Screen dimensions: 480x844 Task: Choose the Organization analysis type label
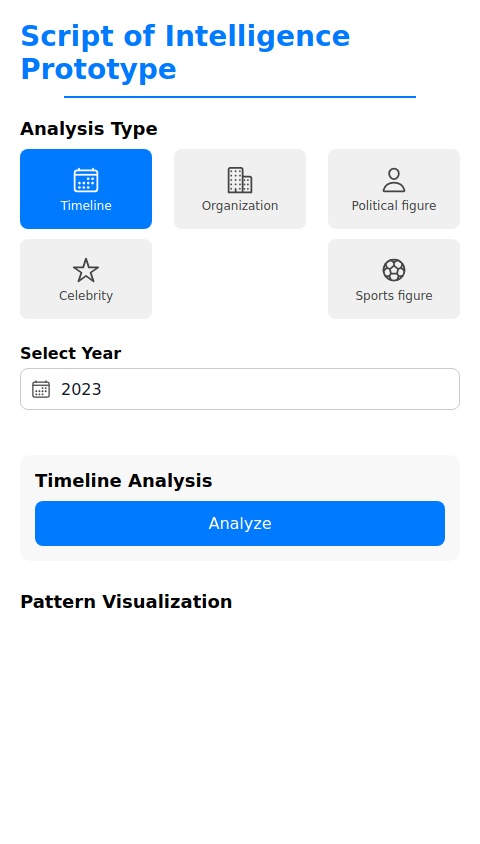pyautogui.click(x=240, y=206)
